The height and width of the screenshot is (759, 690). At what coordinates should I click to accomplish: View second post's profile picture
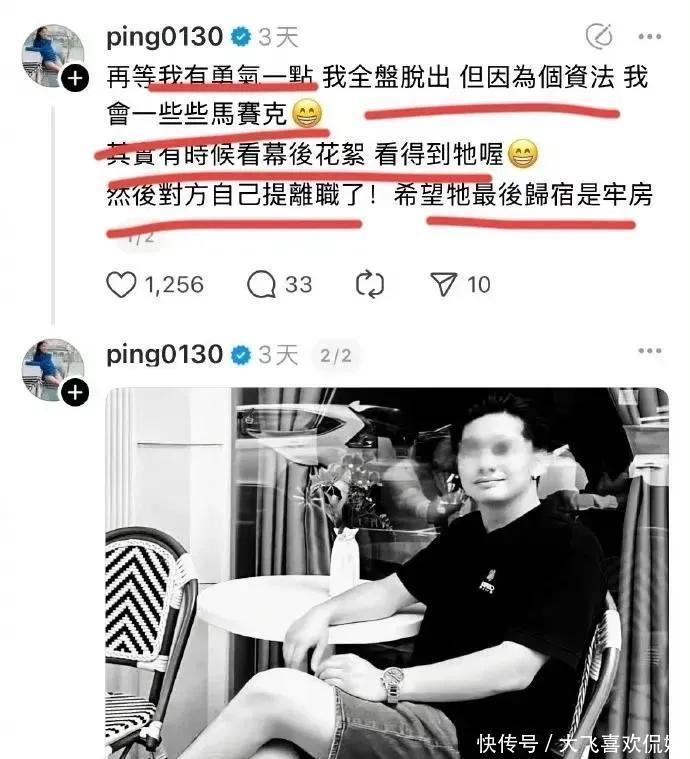(53, 370)
